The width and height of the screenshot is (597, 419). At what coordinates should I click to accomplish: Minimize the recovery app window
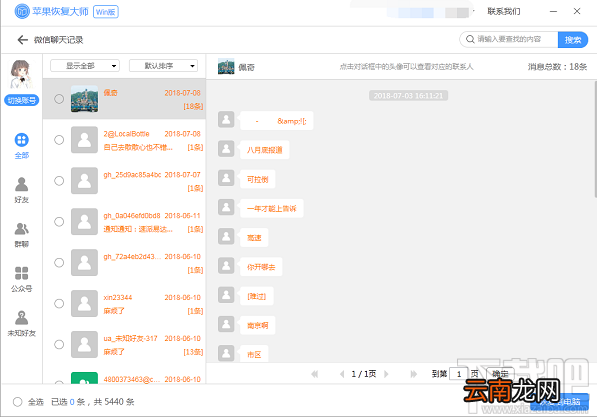553,11
